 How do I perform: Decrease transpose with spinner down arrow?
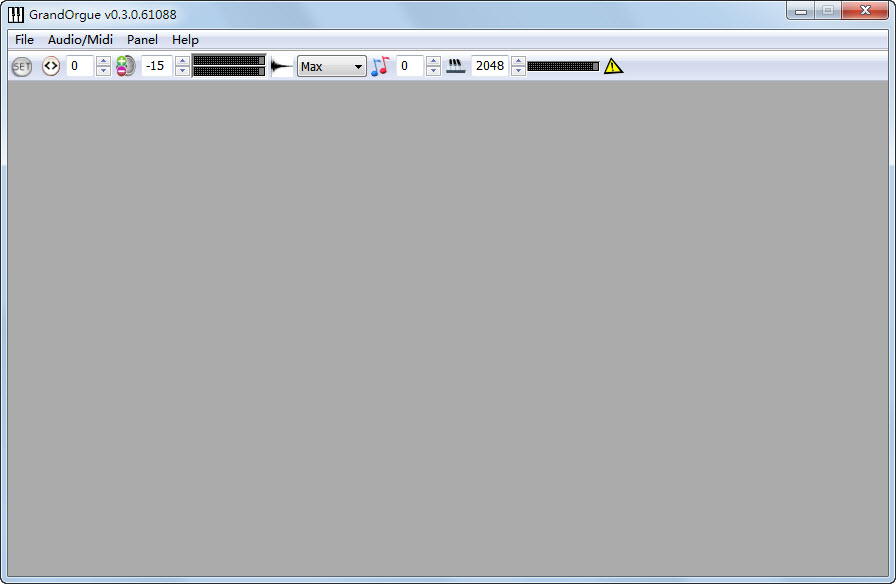pyautogui.click(x=434, y=71)
